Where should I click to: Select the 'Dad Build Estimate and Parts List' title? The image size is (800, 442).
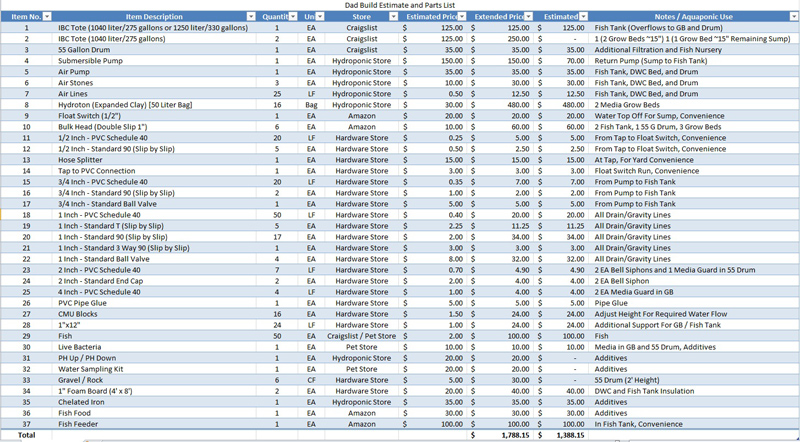coord(398,6)
